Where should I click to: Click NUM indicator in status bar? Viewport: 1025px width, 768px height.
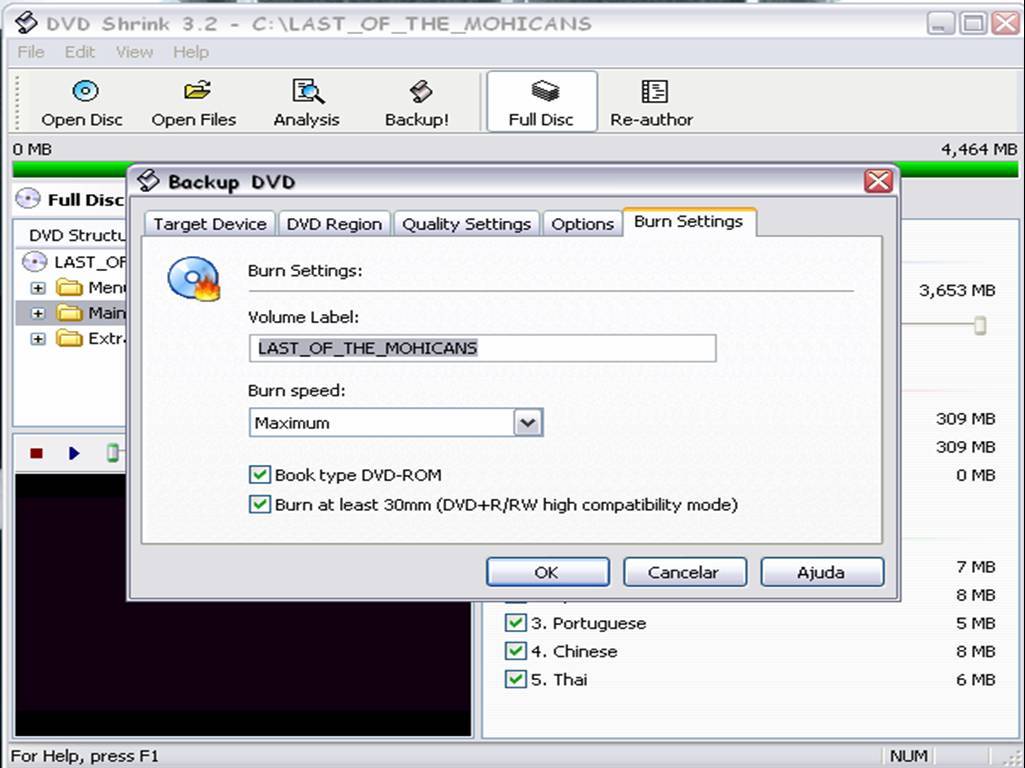tap(909, 756)
